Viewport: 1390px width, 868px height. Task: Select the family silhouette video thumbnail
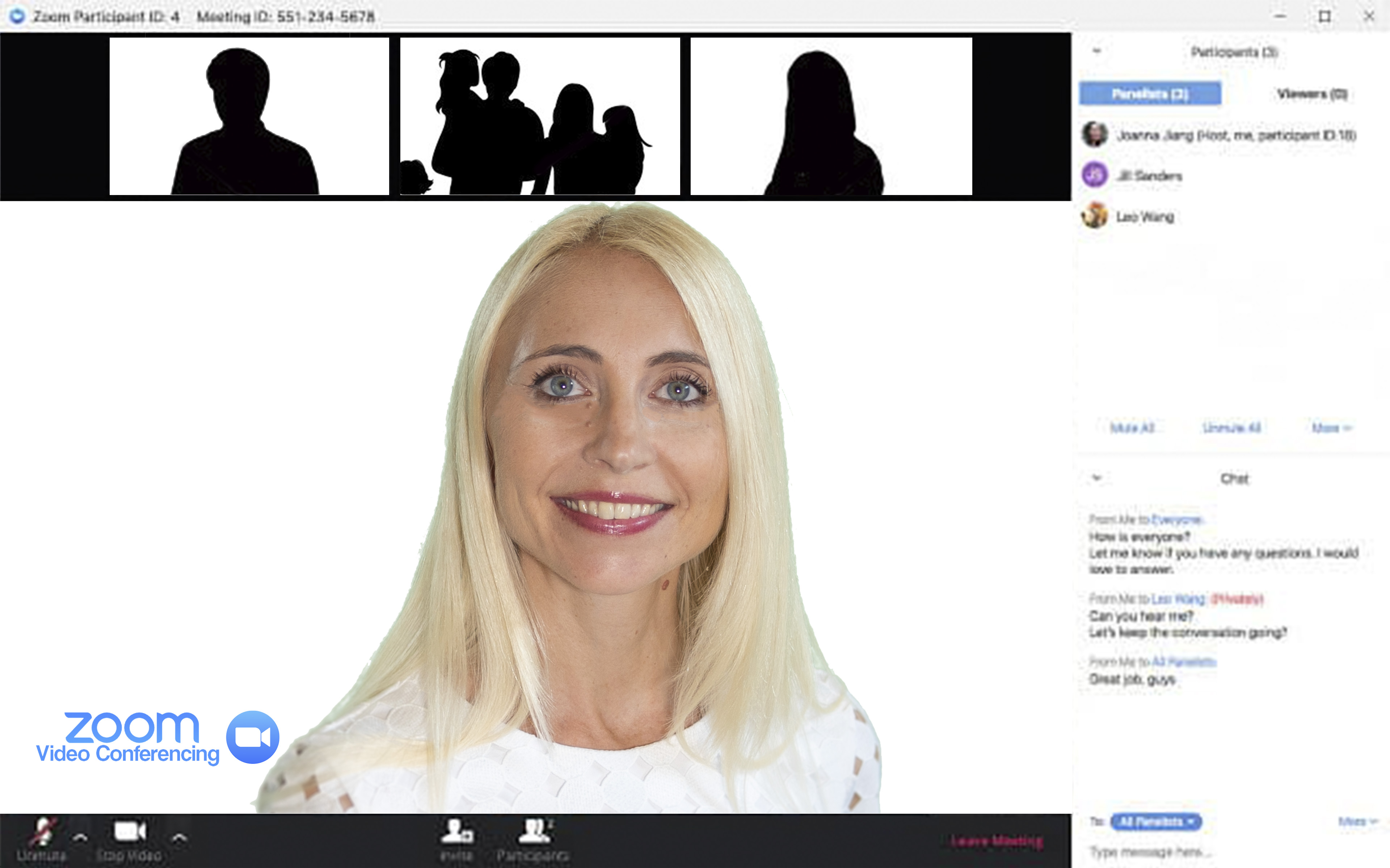(x=540, y=117)
